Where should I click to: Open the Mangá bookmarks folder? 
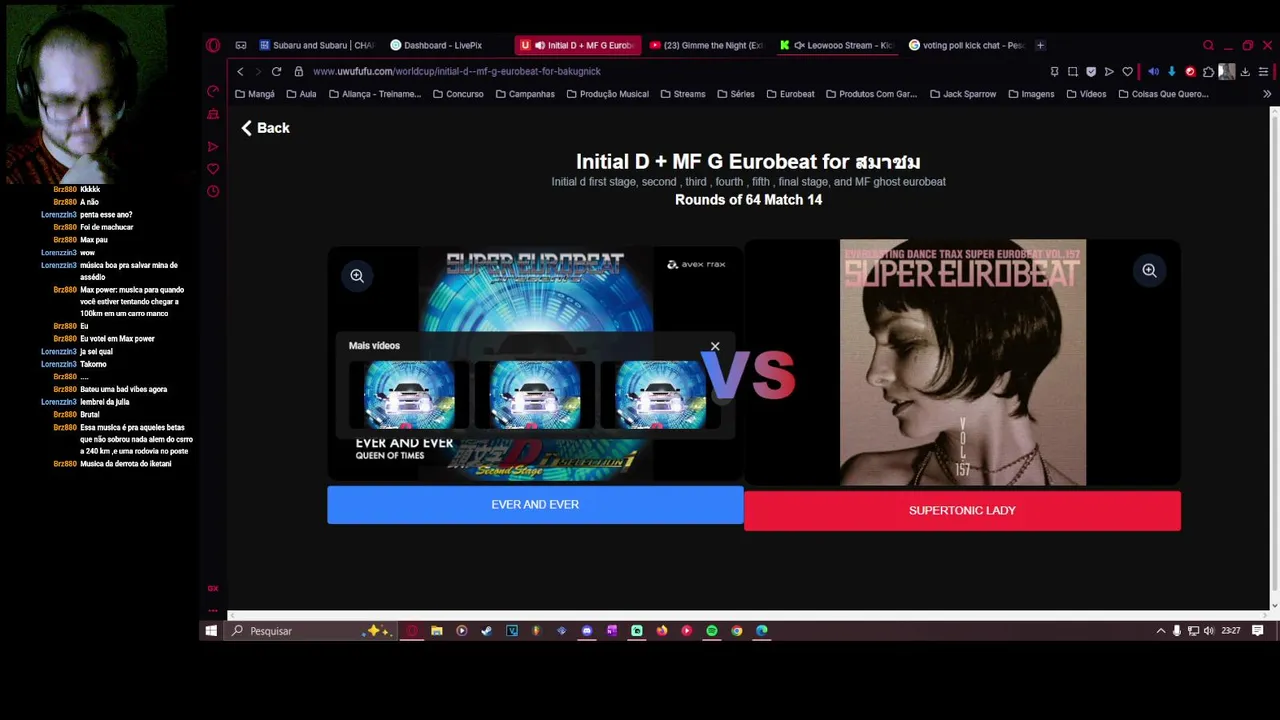point(254,94)
